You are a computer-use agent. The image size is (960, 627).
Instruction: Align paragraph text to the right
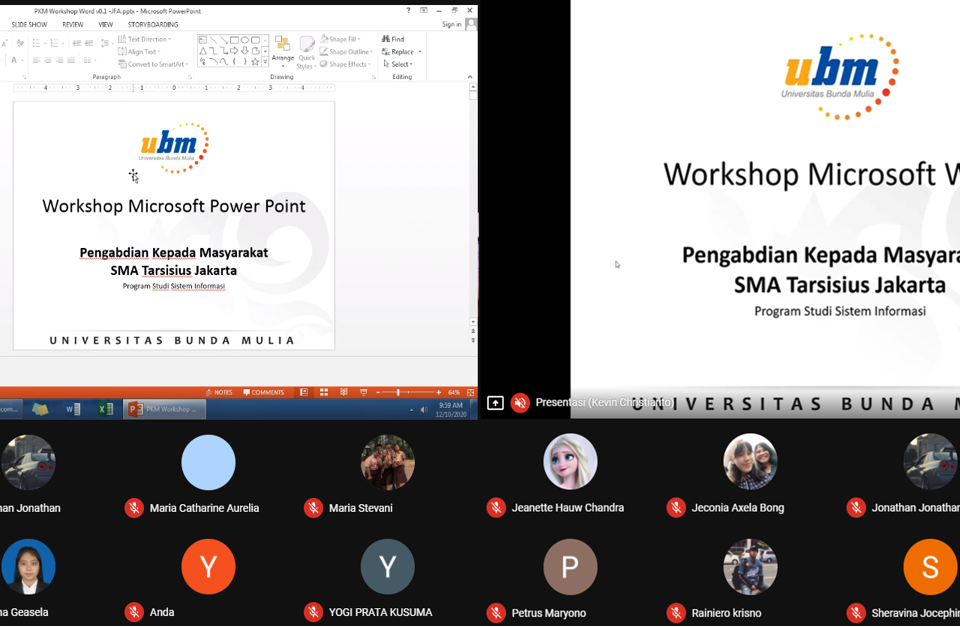coord(59,60)
